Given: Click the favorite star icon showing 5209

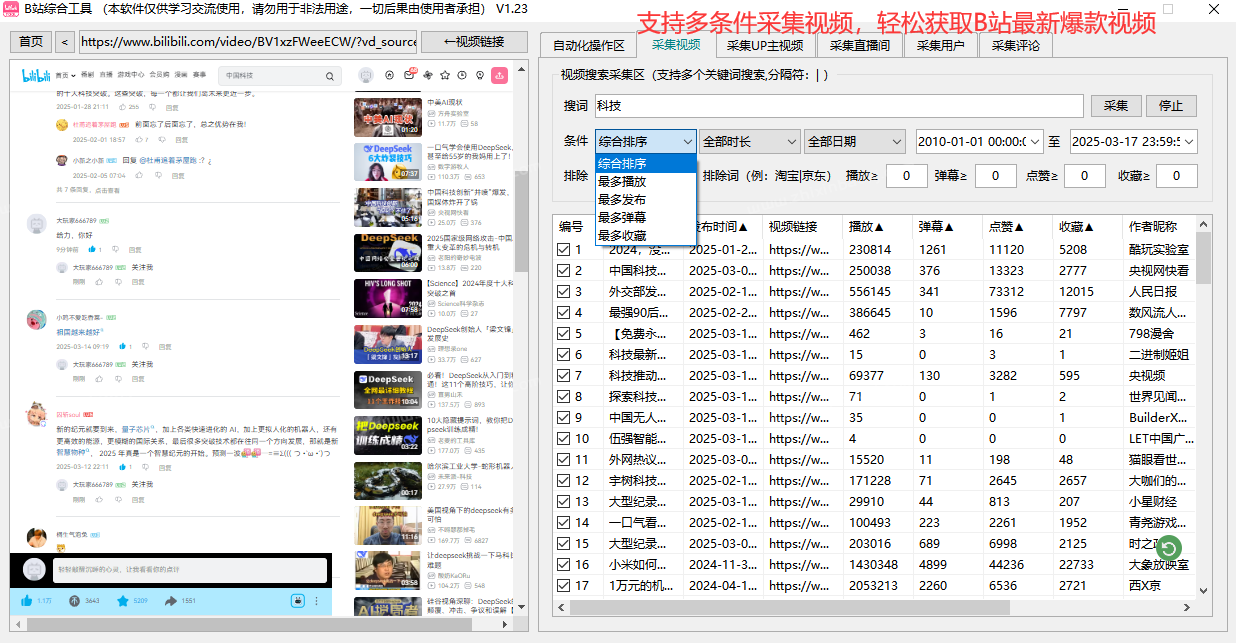Looking at the screenshot, I should point(122,601).
